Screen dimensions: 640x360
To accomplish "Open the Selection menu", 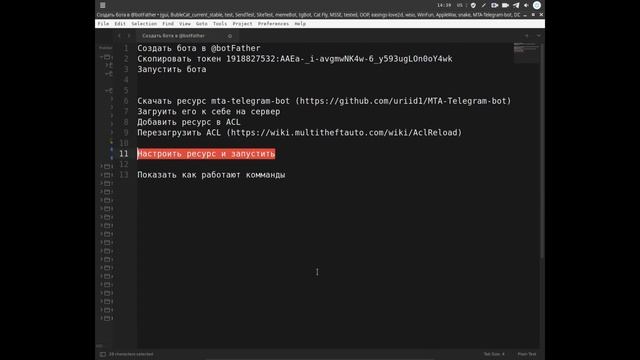I will tap(144, 24).
